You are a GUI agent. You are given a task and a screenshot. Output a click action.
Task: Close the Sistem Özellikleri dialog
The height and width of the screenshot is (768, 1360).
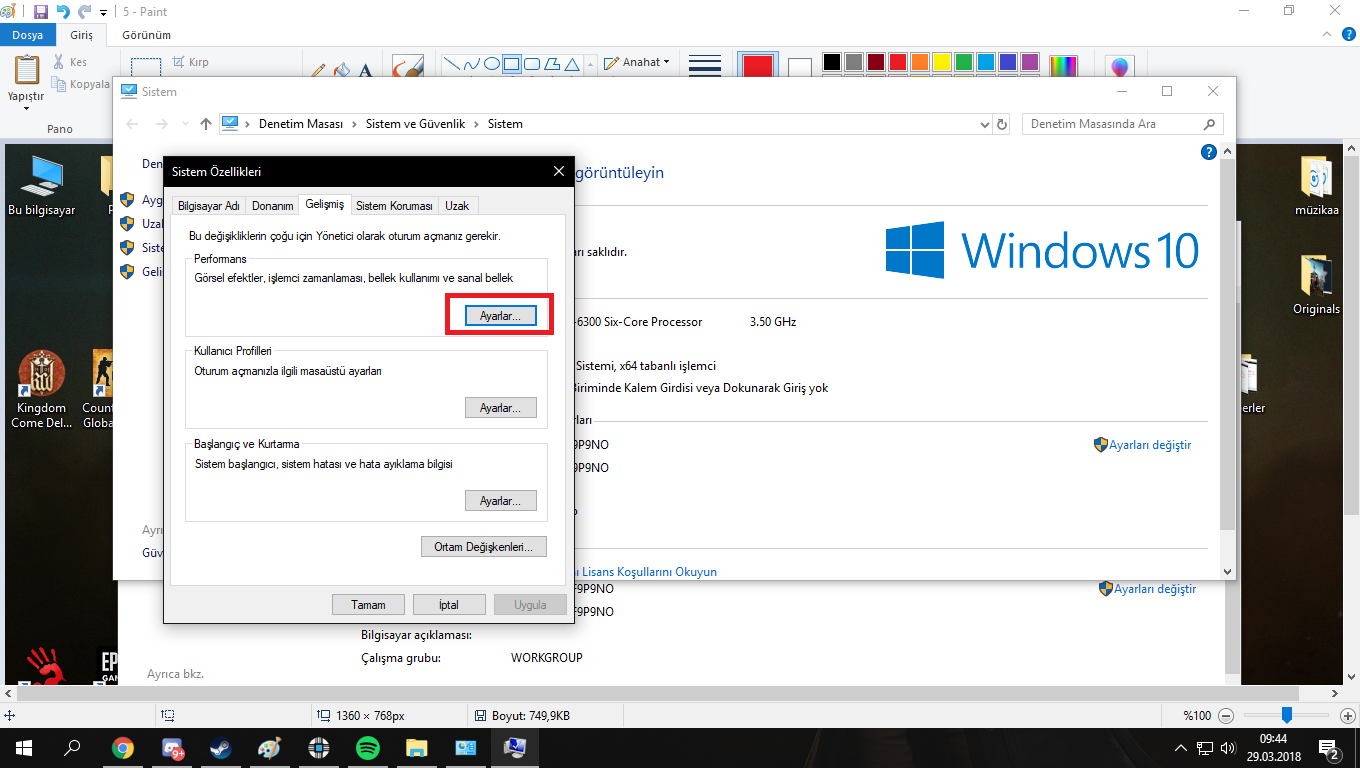(x=559, y=171)
